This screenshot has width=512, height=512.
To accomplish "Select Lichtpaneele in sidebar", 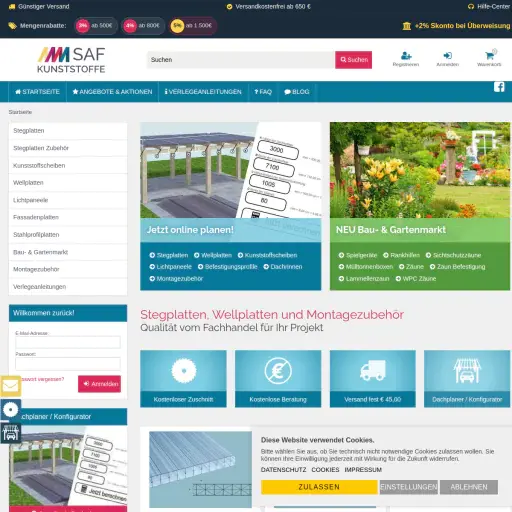I will pos(68,200).
